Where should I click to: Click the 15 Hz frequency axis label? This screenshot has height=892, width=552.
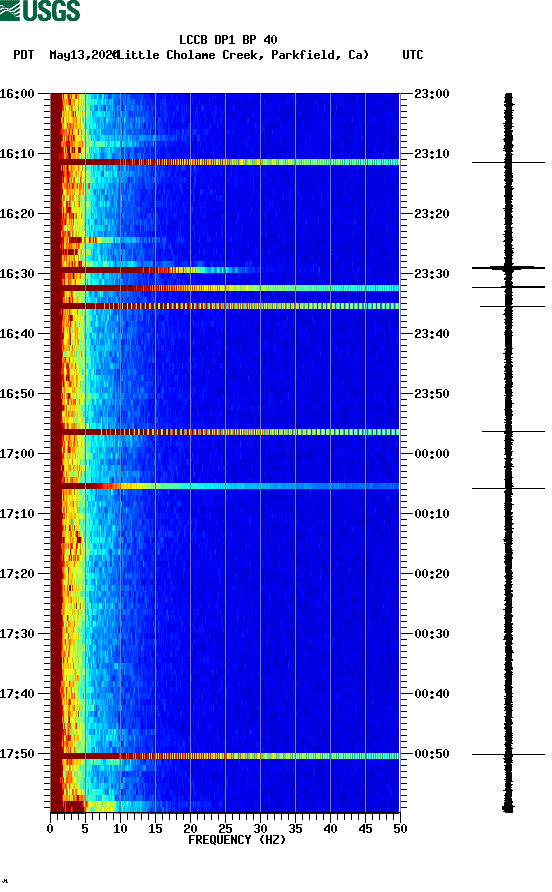click(x=155, y=829)
